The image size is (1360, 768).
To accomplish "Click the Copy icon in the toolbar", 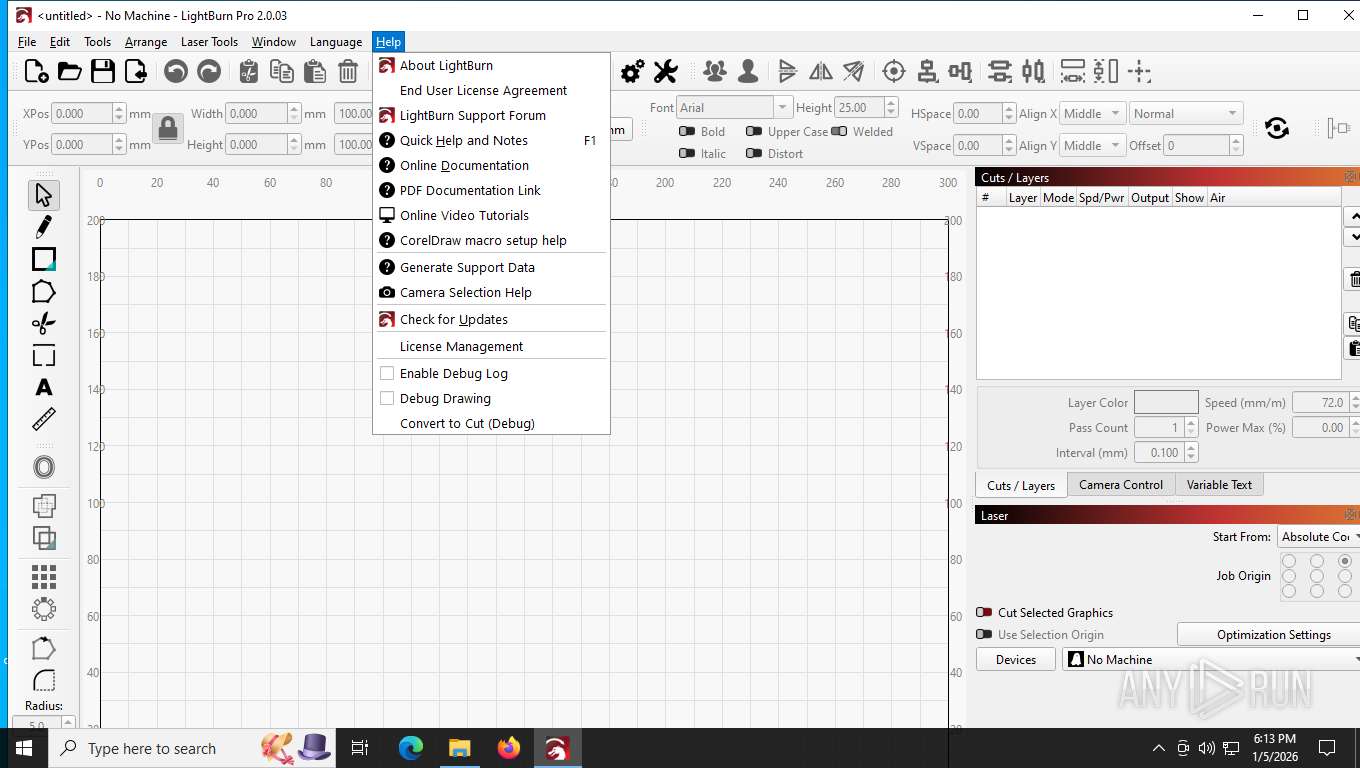I will click(x=282, y=71).
